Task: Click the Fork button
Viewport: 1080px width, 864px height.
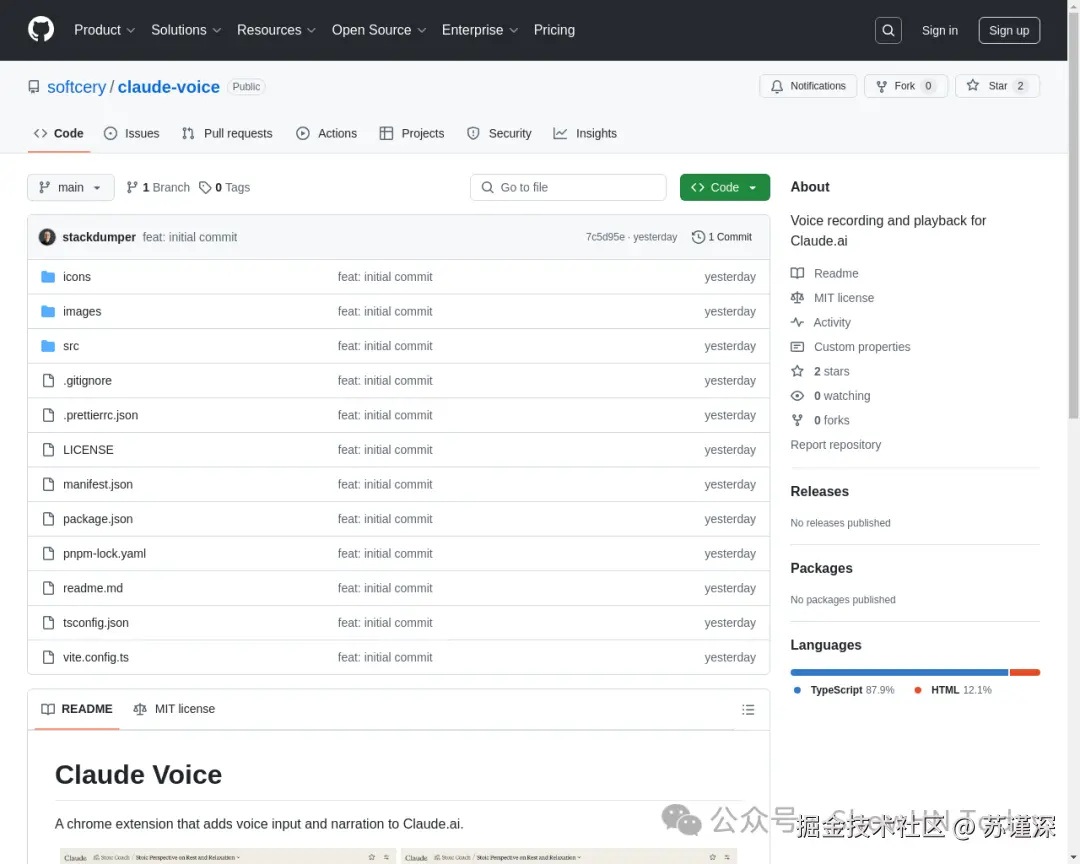Action: coord(906,86)
